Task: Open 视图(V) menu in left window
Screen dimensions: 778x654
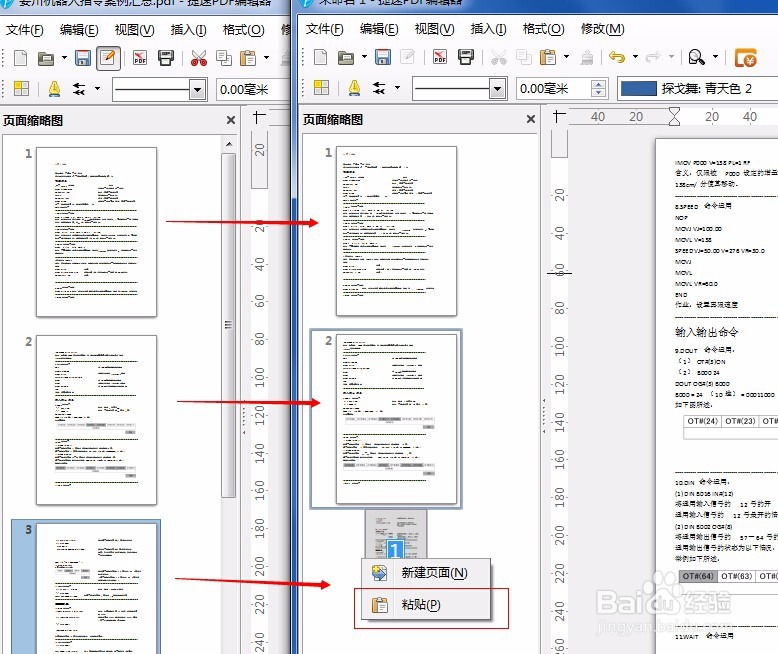Action: [134, 30]
